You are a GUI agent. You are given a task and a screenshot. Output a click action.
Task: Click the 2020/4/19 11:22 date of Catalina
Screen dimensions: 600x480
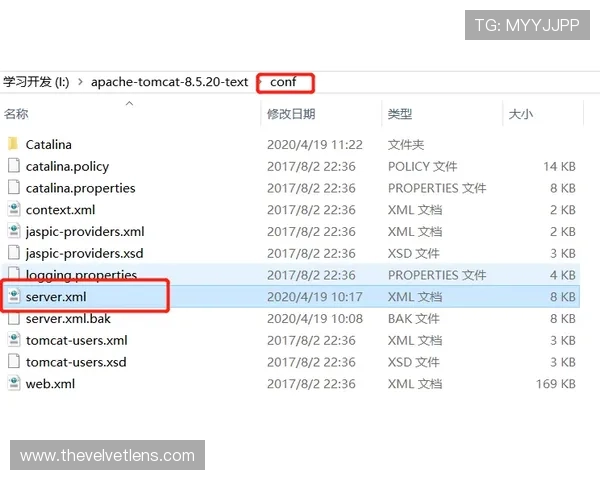click(315, 145)
